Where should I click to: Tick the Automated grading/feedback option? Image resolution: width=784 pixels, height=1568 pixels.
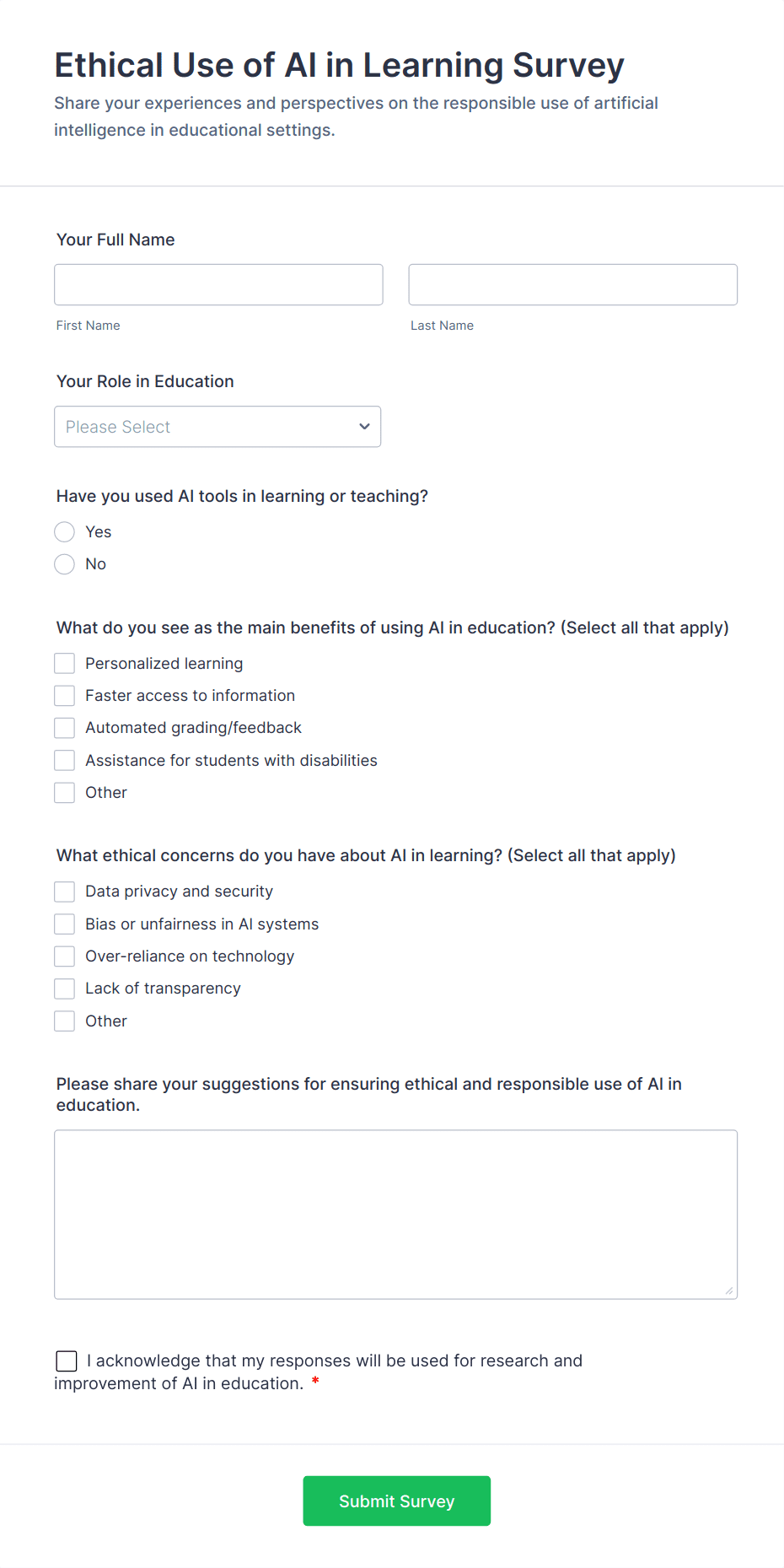tap(65, 728)
